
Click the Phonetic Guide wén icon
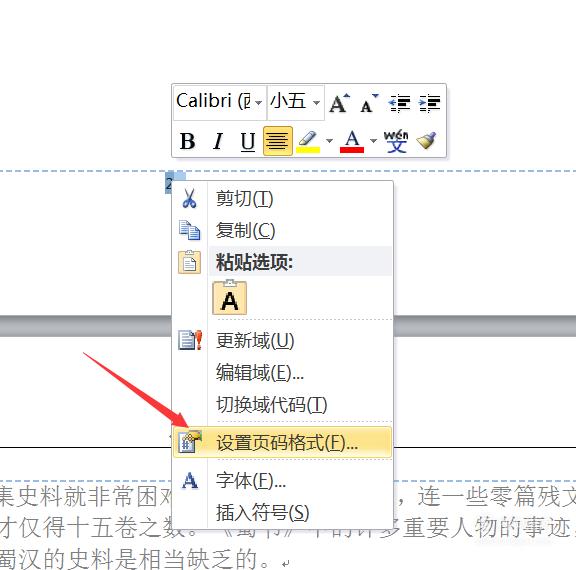click(396, 141)
